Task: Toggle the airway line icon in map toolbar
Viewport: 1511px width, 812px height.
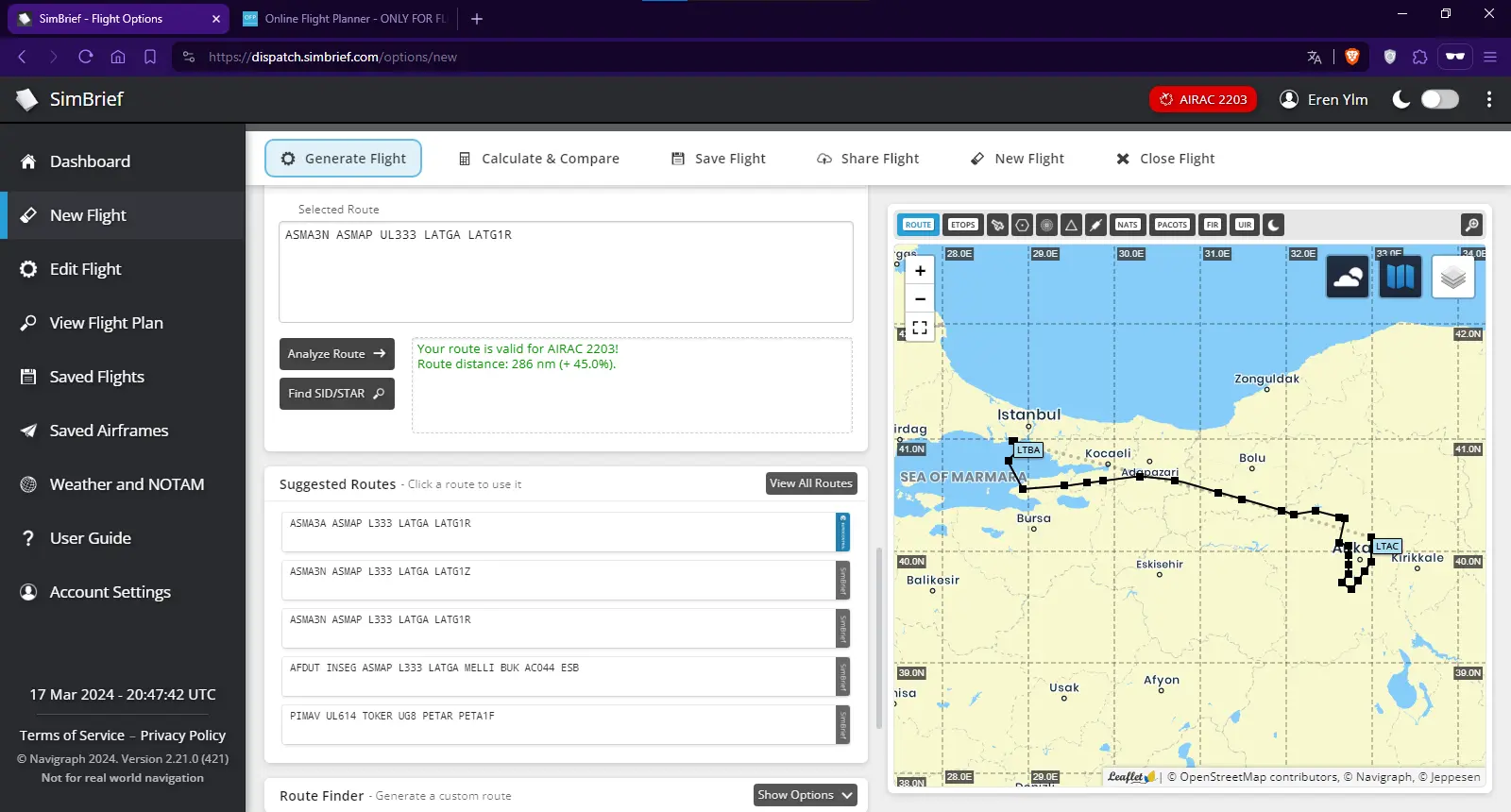Action: click(x=1095, y=225)
